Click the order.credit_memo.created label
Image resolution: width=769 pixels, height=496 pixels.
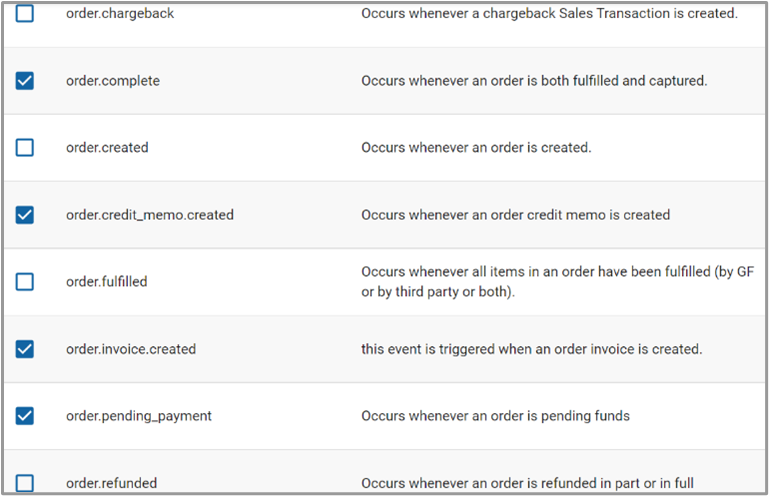click(150, 215)
